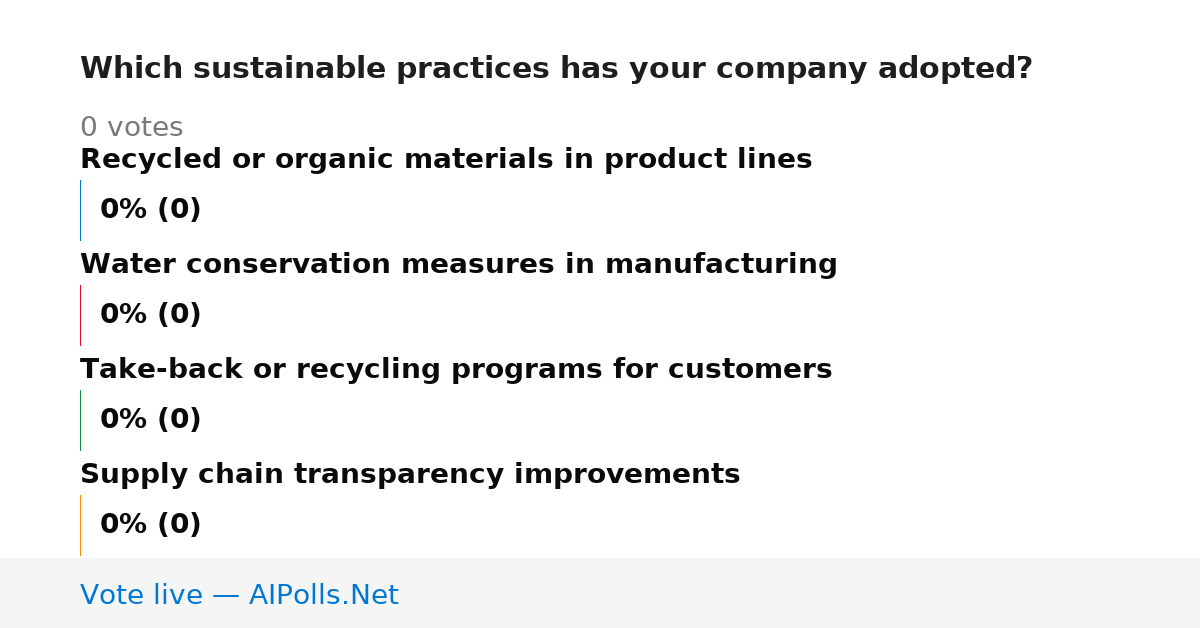
Task: Choose Recycled or organic materials in product lines
Action: 446,160
